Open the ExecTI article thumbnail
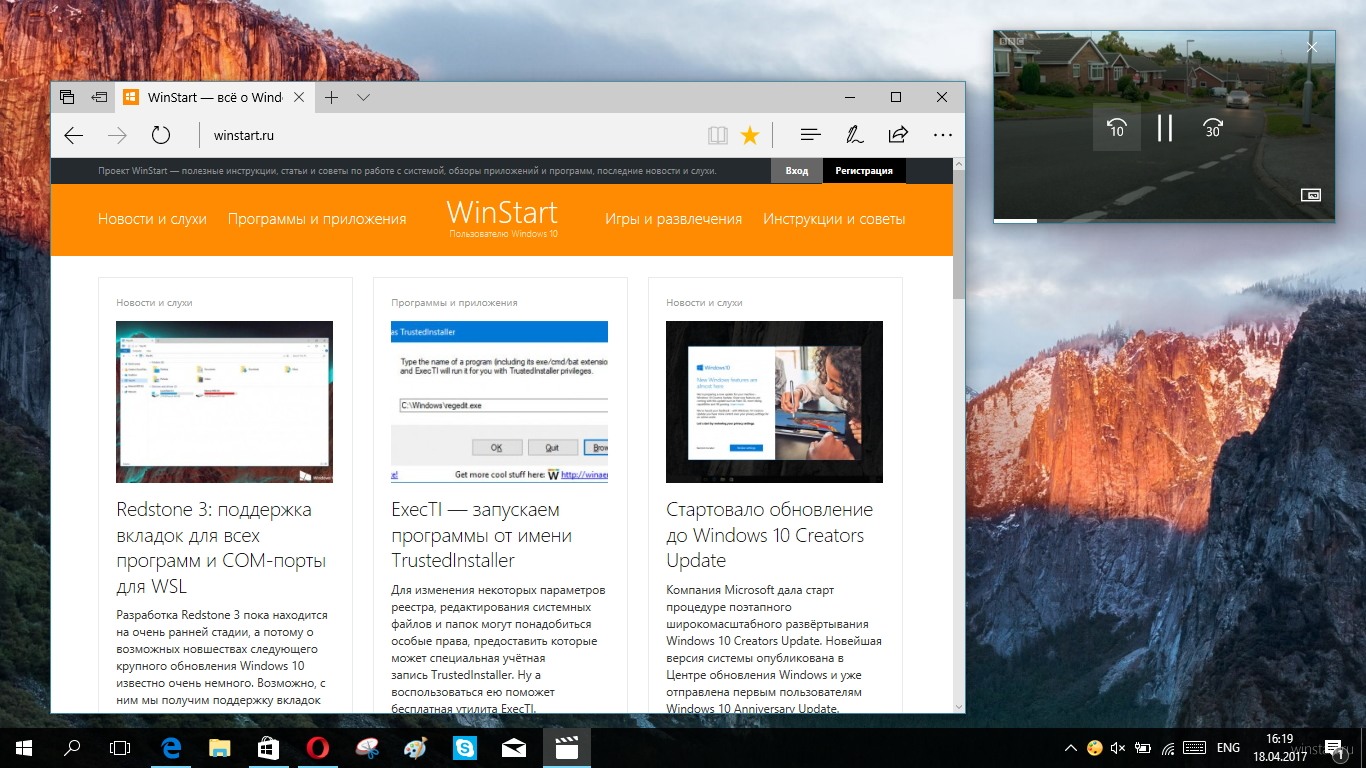 click(499, 402)
